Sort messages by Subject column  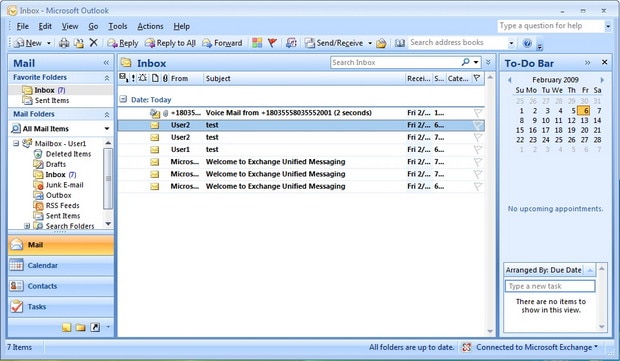click(304, 78)
